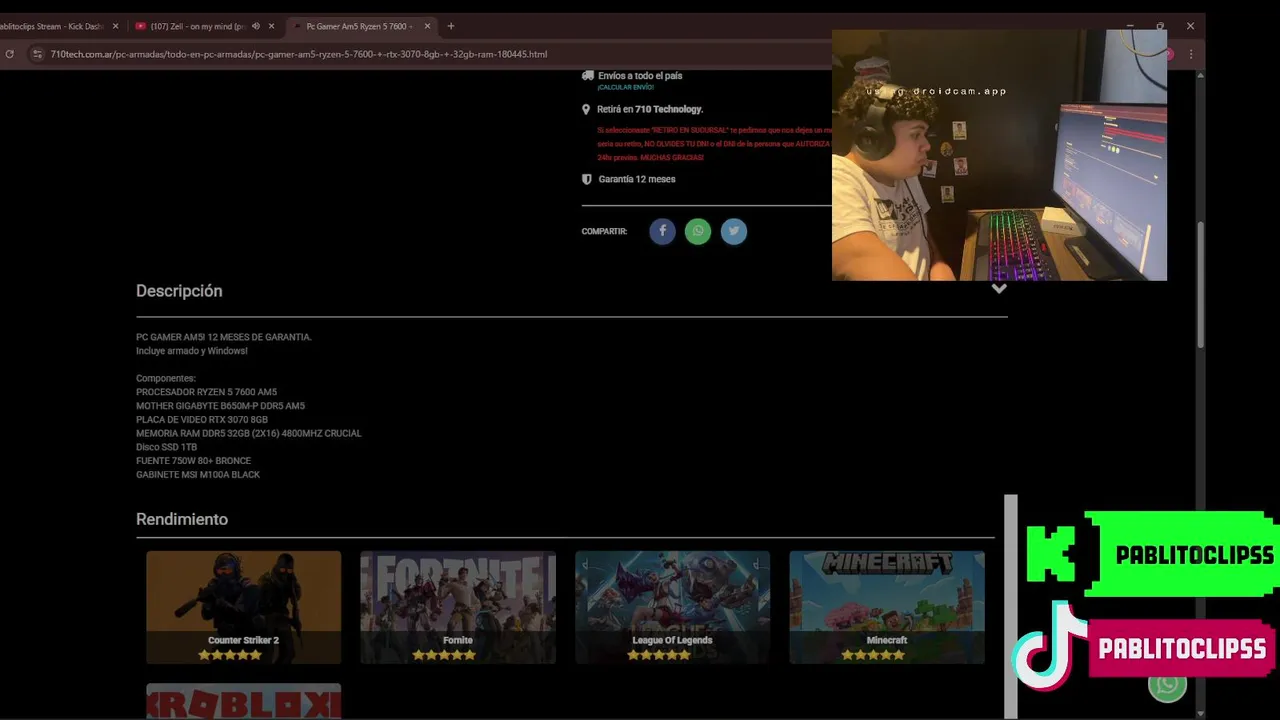The height and width of the screenshot is (720, 1280).
Task: Click the page scrollbar thumb
Action: (1200, 283)
